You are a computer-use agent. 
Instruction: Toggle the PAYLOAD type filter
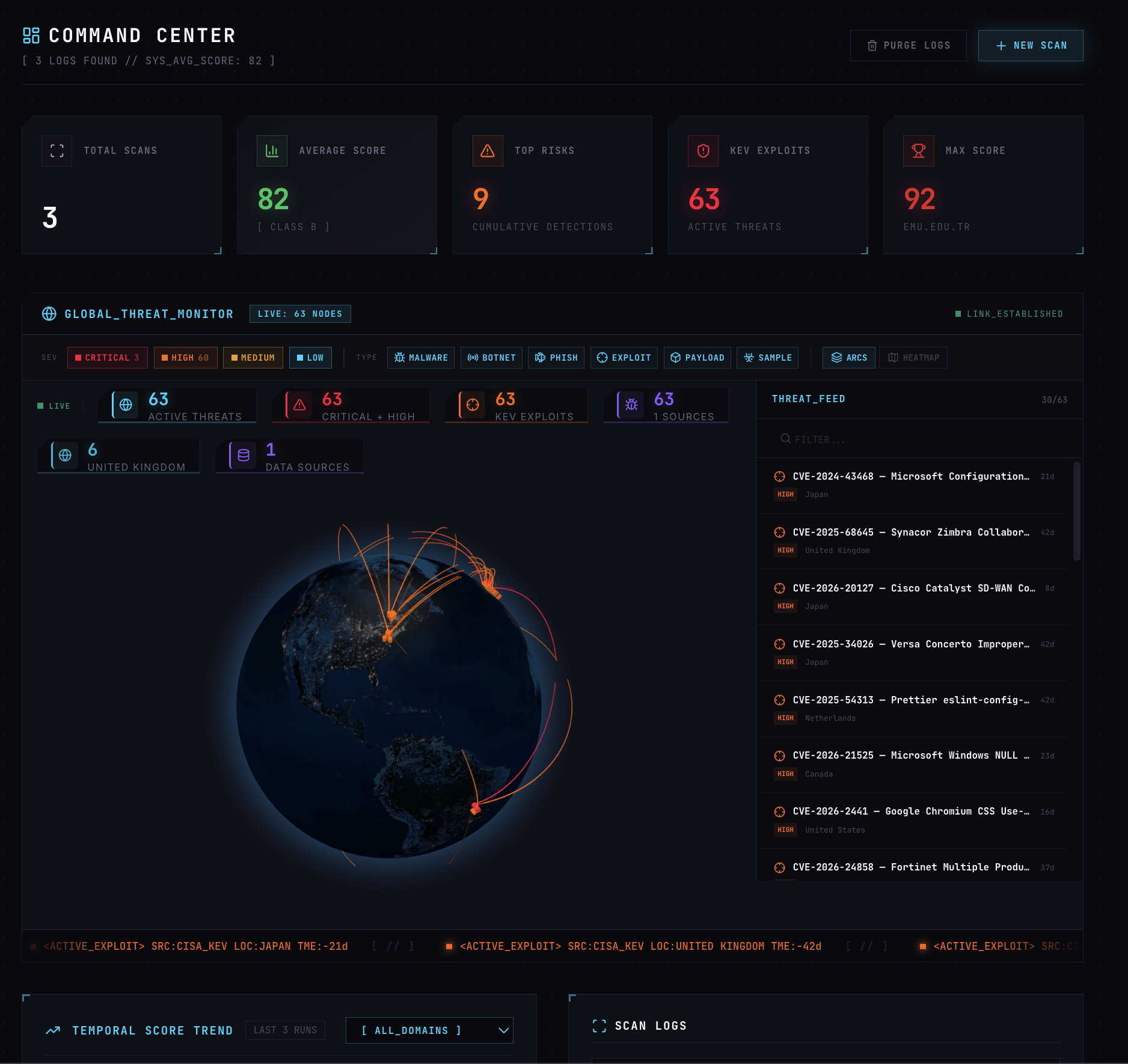pyautogui.click(x=697, y=358)
